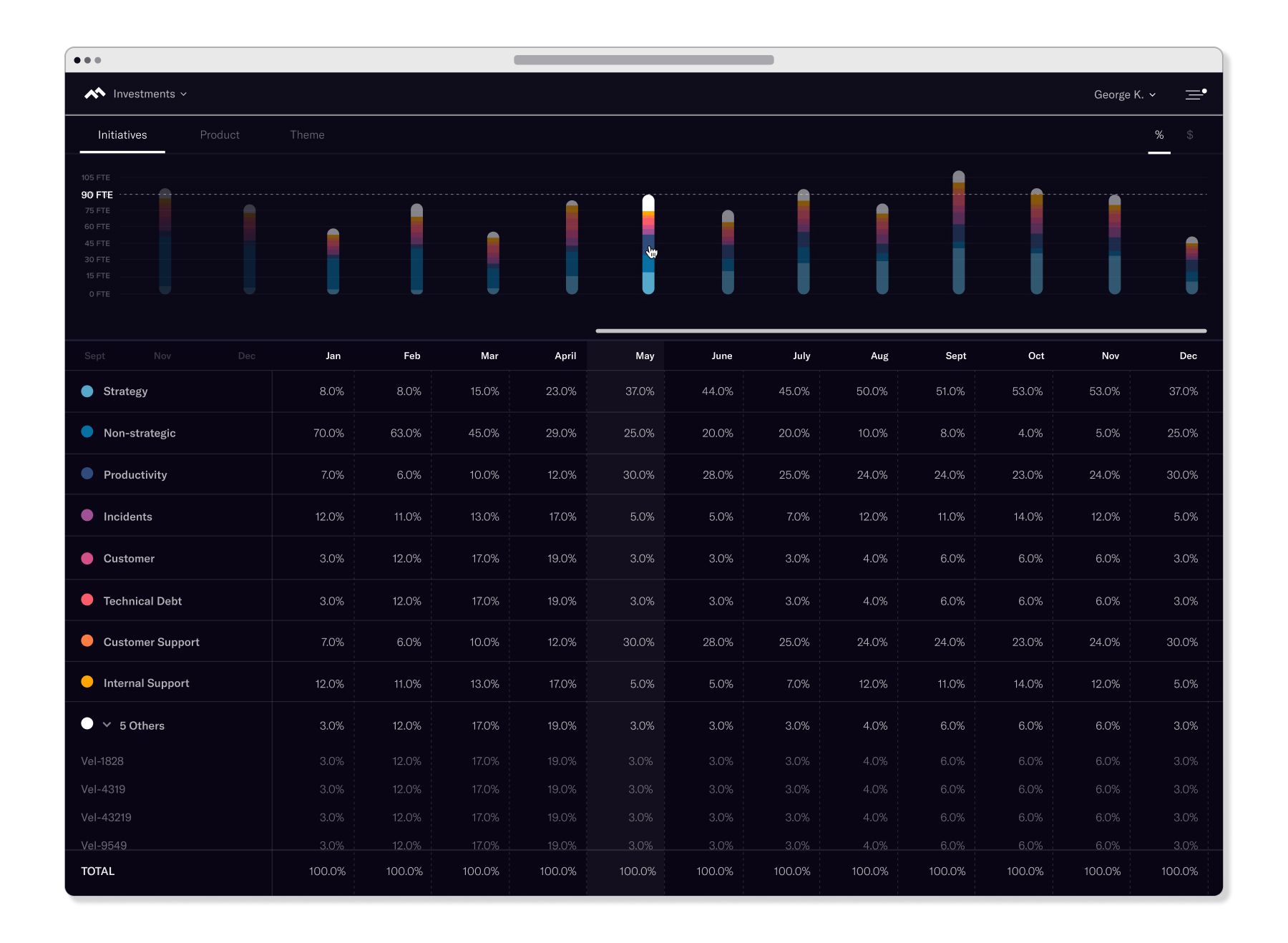Select the tallest September chart bar
This screenshot has width=1288, height=943.
[x=958, y=233]
